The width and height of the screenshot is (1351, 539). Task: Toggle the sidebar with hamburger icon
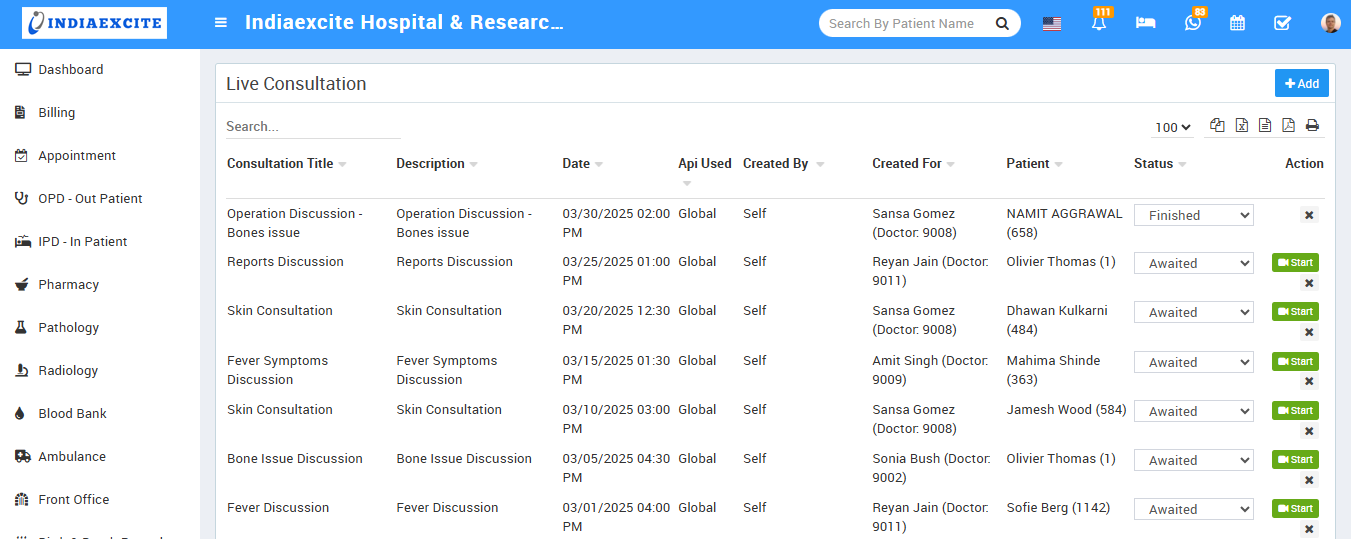click(221, 23)
